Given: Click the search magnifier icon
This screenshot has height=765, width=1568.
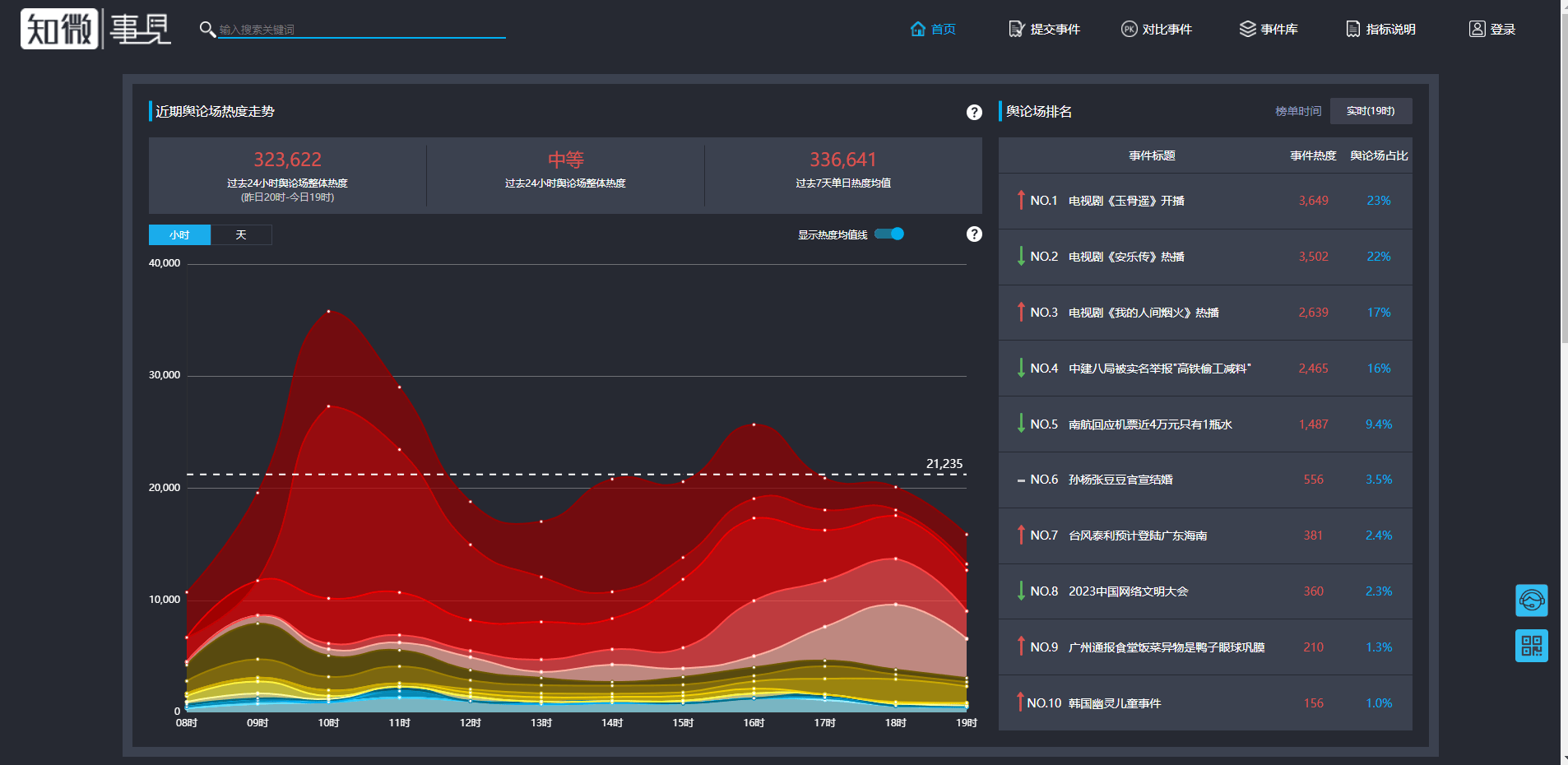Looking at the screenshot, I should point(207,30).
